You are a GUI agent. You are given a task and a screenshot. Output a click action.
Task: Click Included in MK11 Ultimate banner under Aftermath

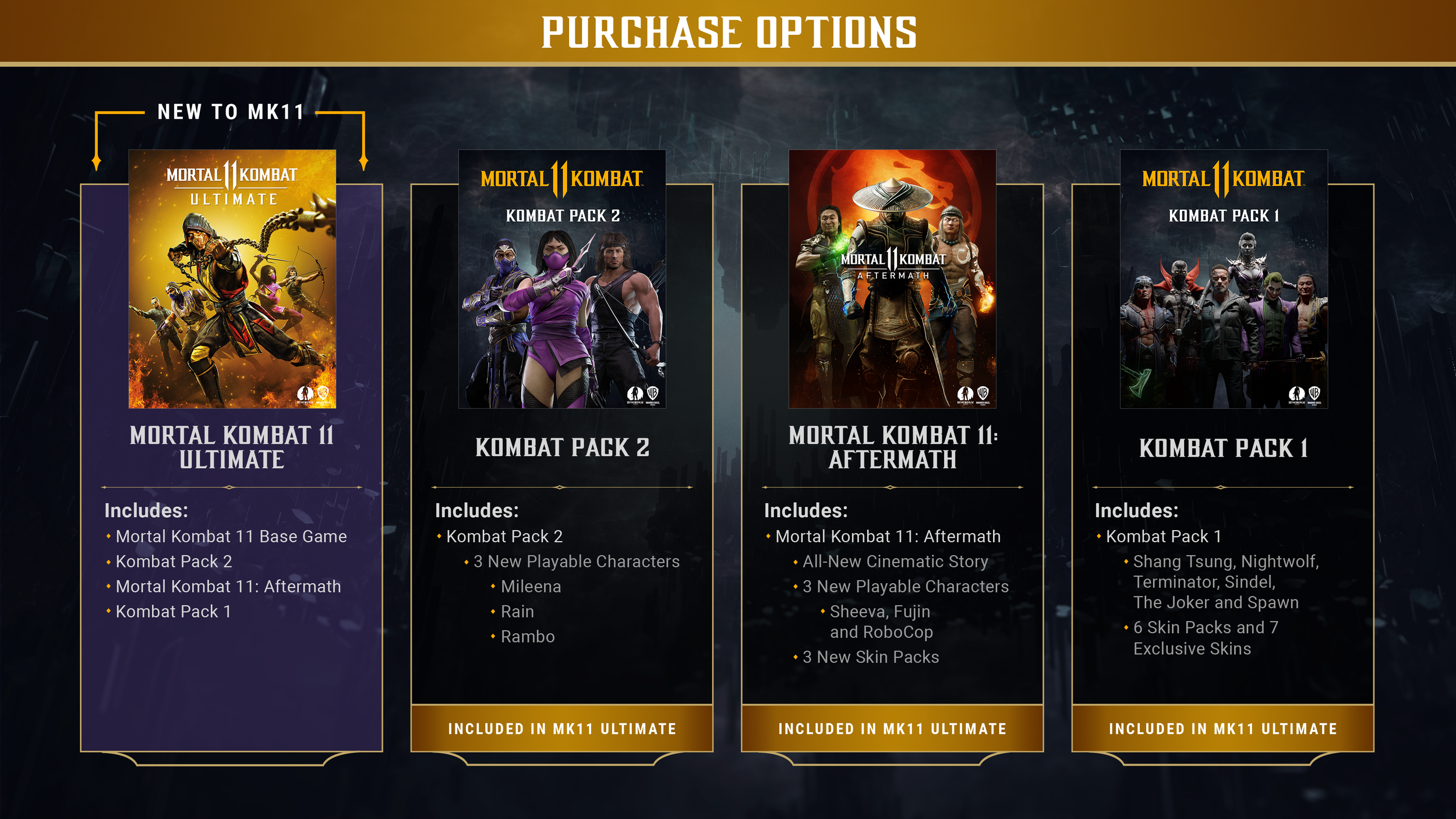(892, 728)
